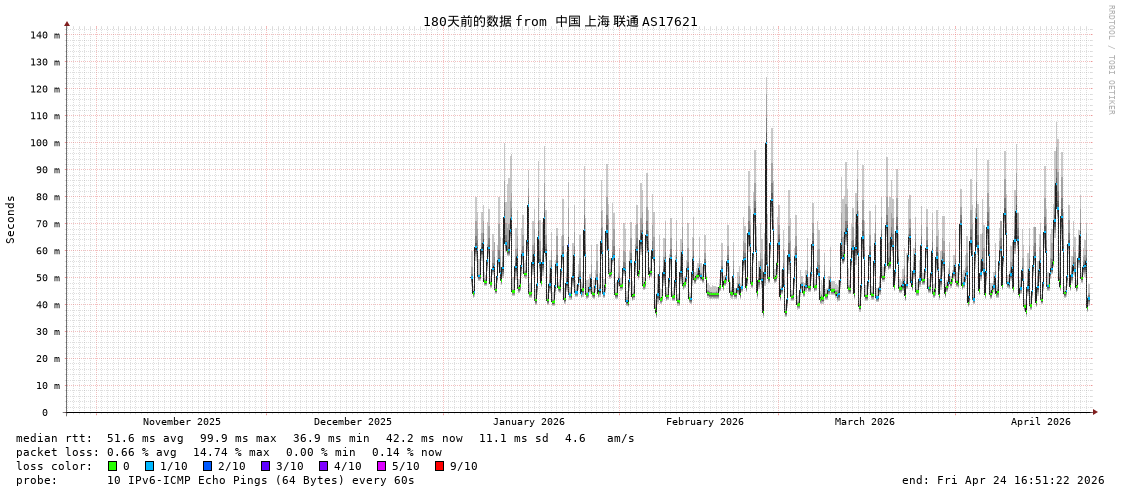Click the March 2026 x-axis label

pos(865,422)
